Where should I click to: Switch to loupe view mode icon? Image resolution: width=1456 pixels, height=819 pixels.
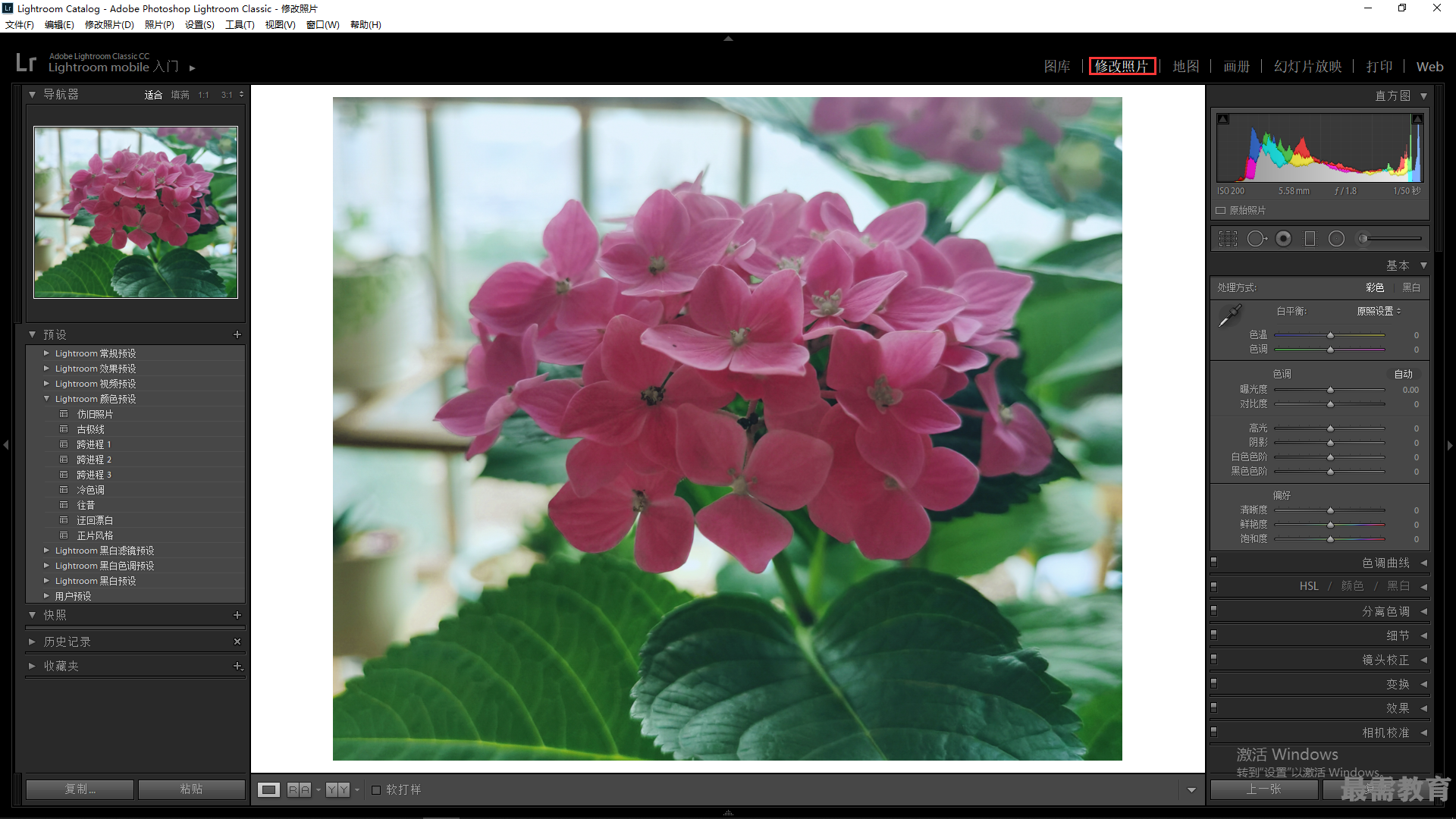pos(268,790)
